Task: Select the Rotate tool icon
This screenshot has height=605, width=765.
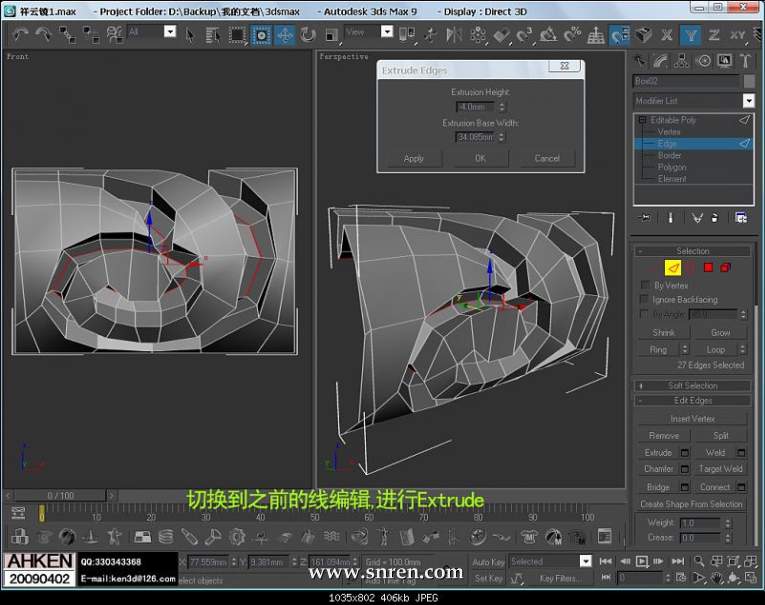Action: 308,35
